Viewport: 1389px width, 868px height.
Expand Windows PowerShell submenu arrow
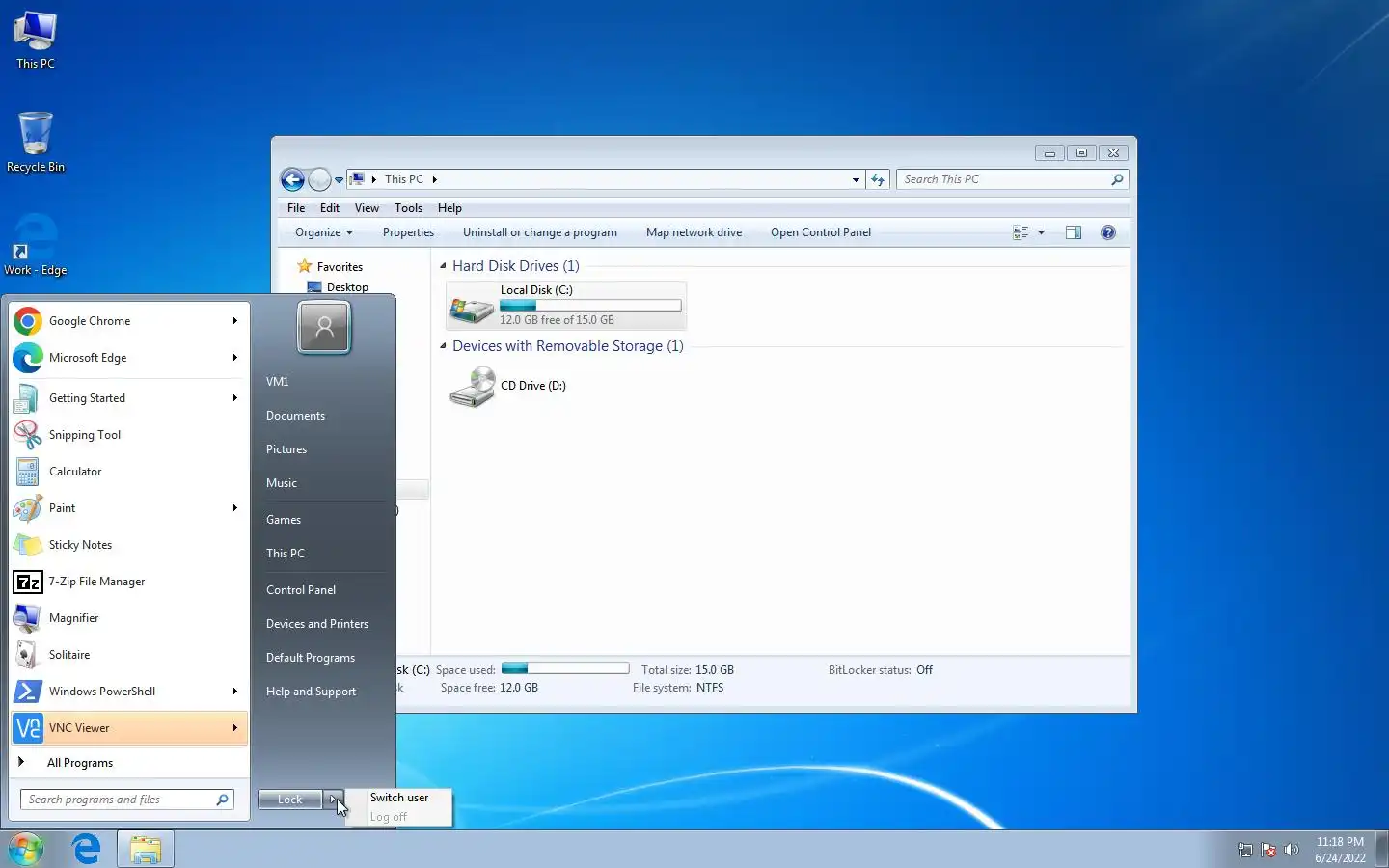click(x=234, y=692)
